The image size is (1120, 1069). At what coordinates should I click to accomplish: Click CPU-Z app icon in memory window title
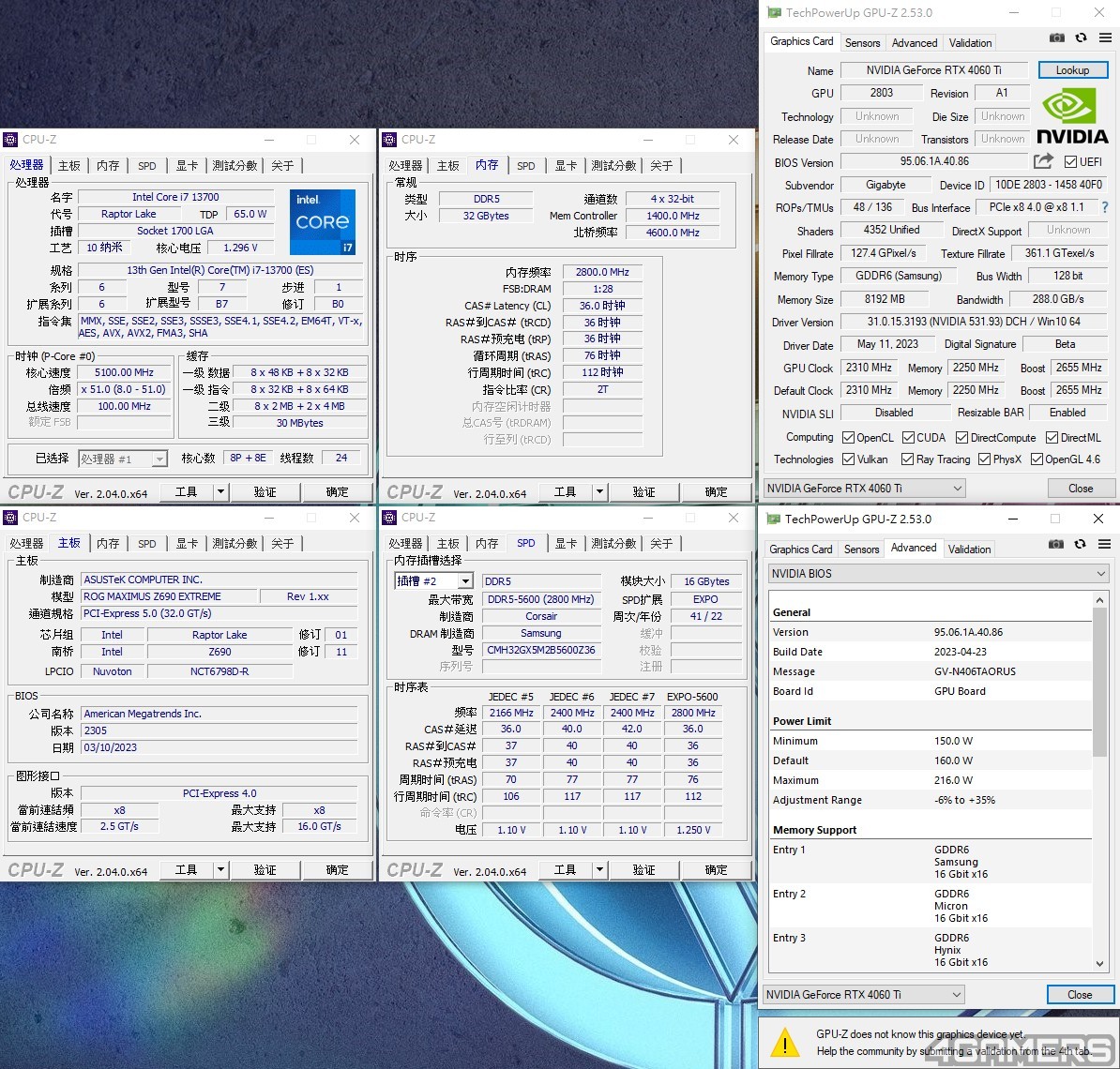(389, 139)
